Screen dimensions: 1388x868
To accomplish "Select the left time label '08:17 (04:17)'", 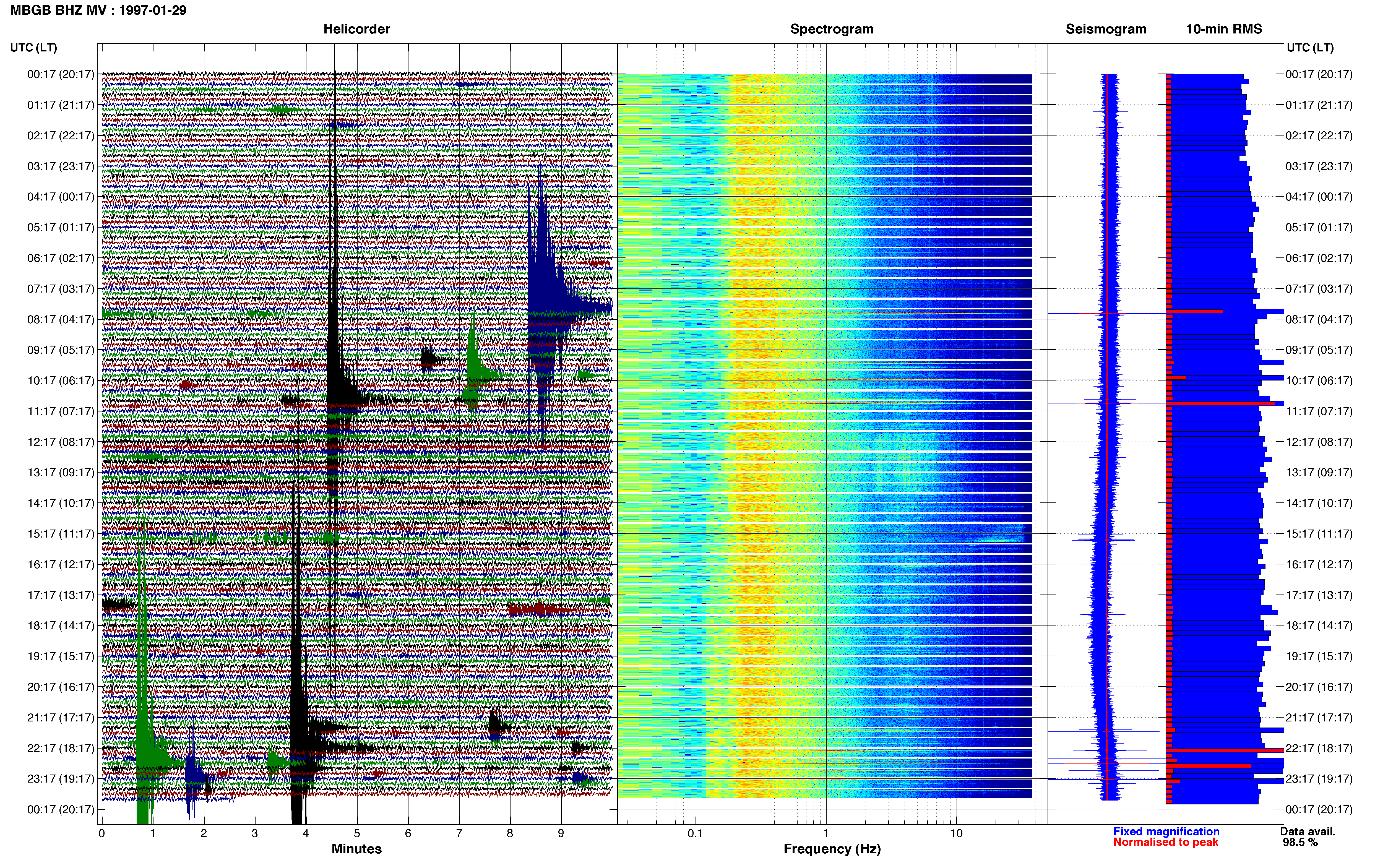I will pyautogui.click(x=61, y=319).
